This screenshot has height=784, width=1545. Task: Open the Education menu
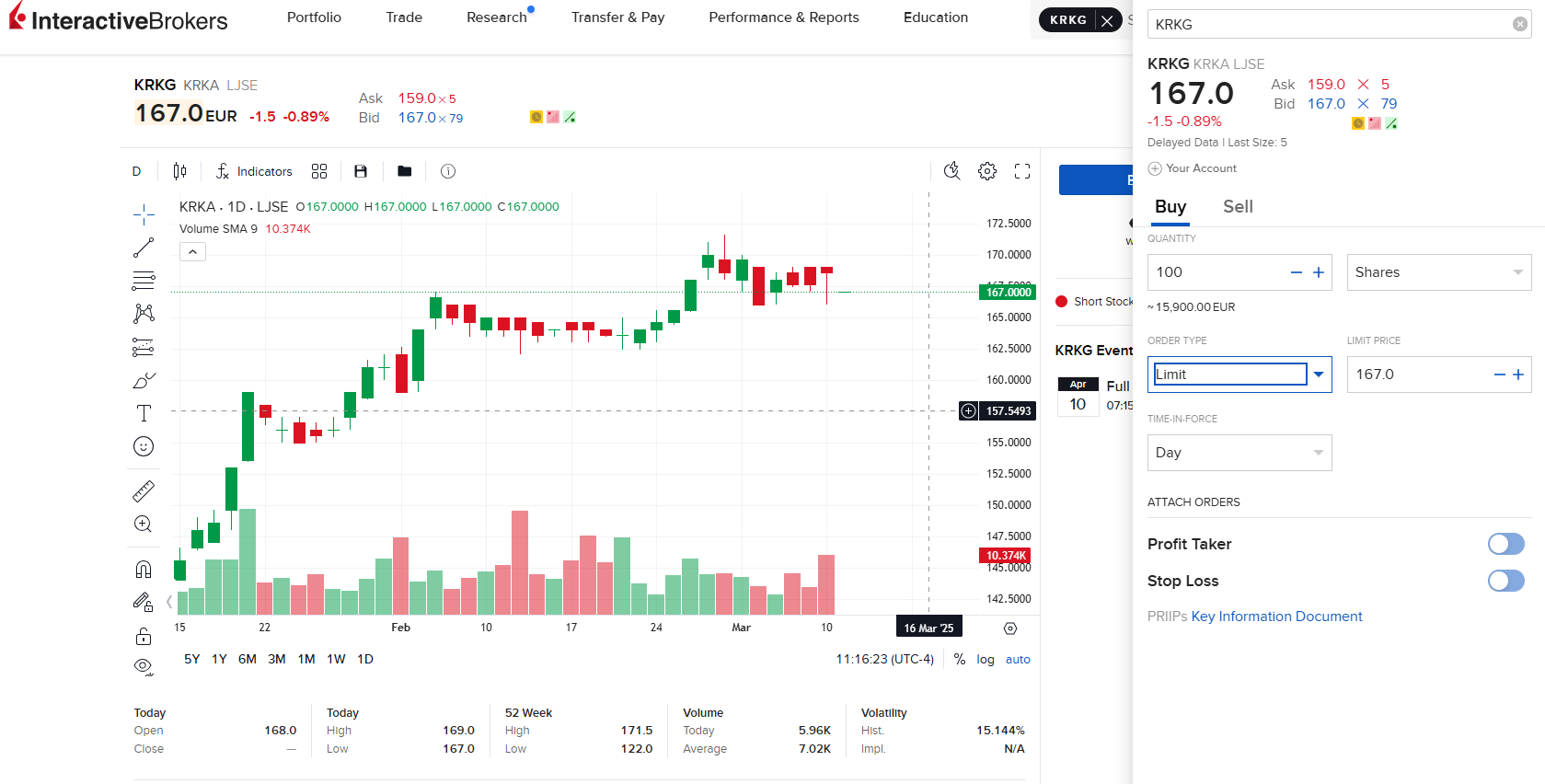(936, 17)
